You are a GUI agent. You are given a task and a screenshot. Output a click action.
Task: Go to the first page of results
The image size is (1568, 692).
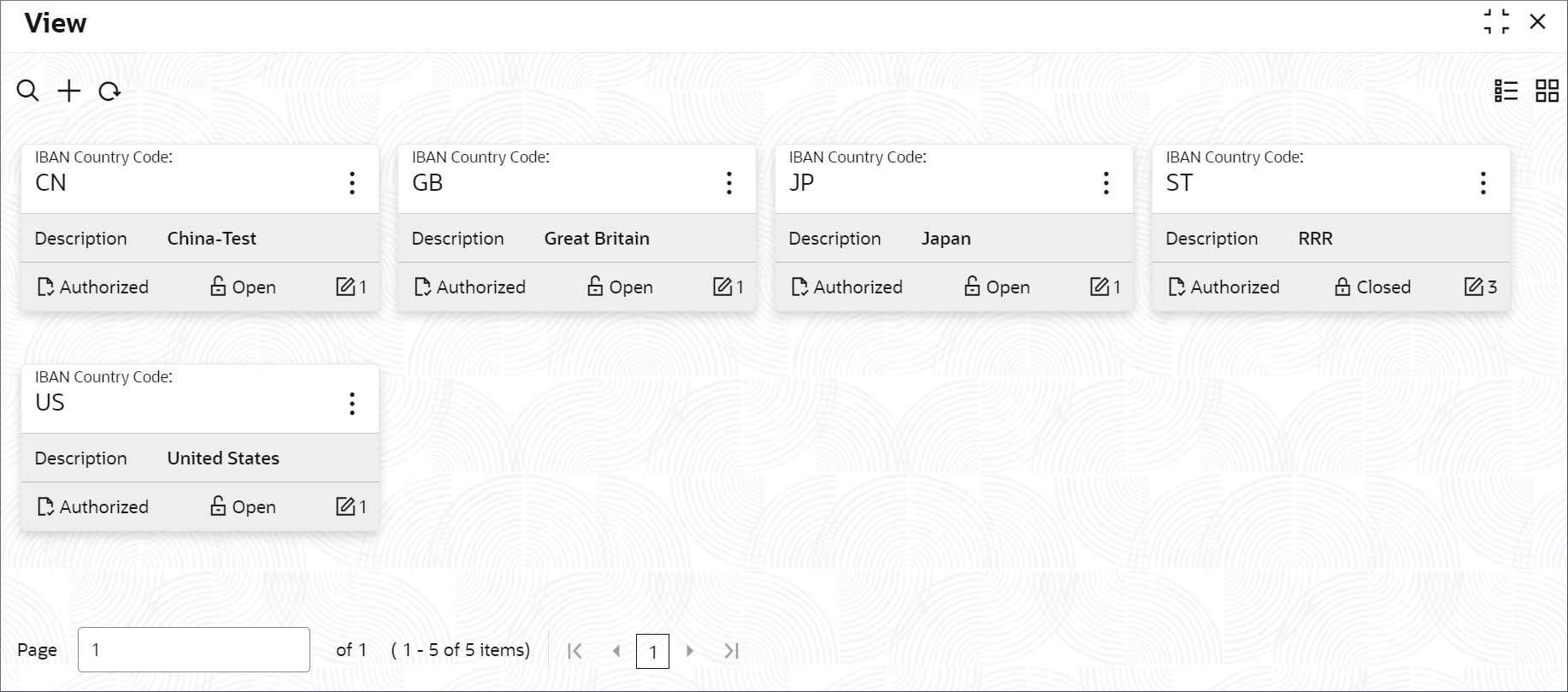point(575,651)
